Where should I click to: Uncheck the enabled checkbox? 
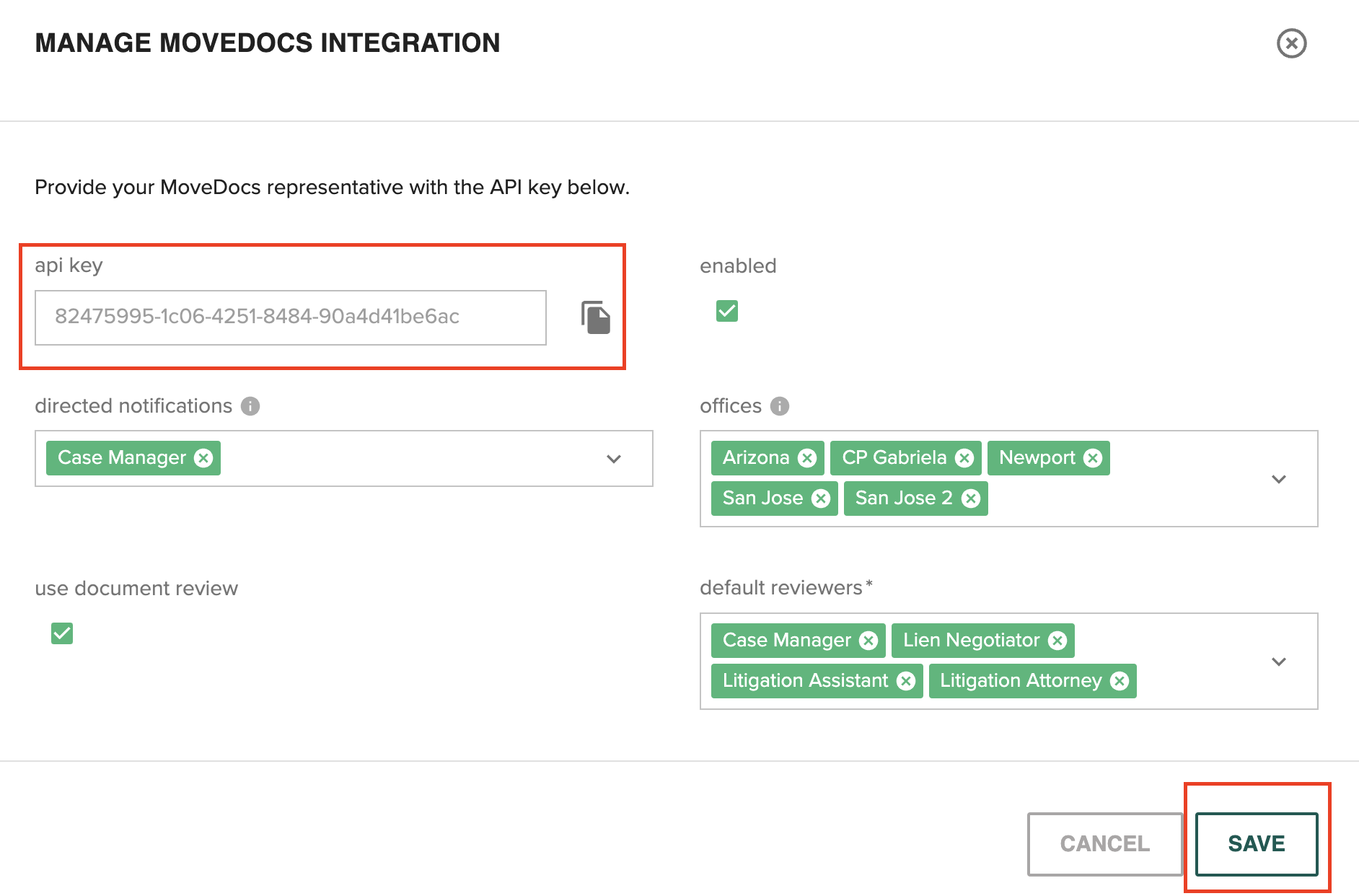tap(727, 311)
